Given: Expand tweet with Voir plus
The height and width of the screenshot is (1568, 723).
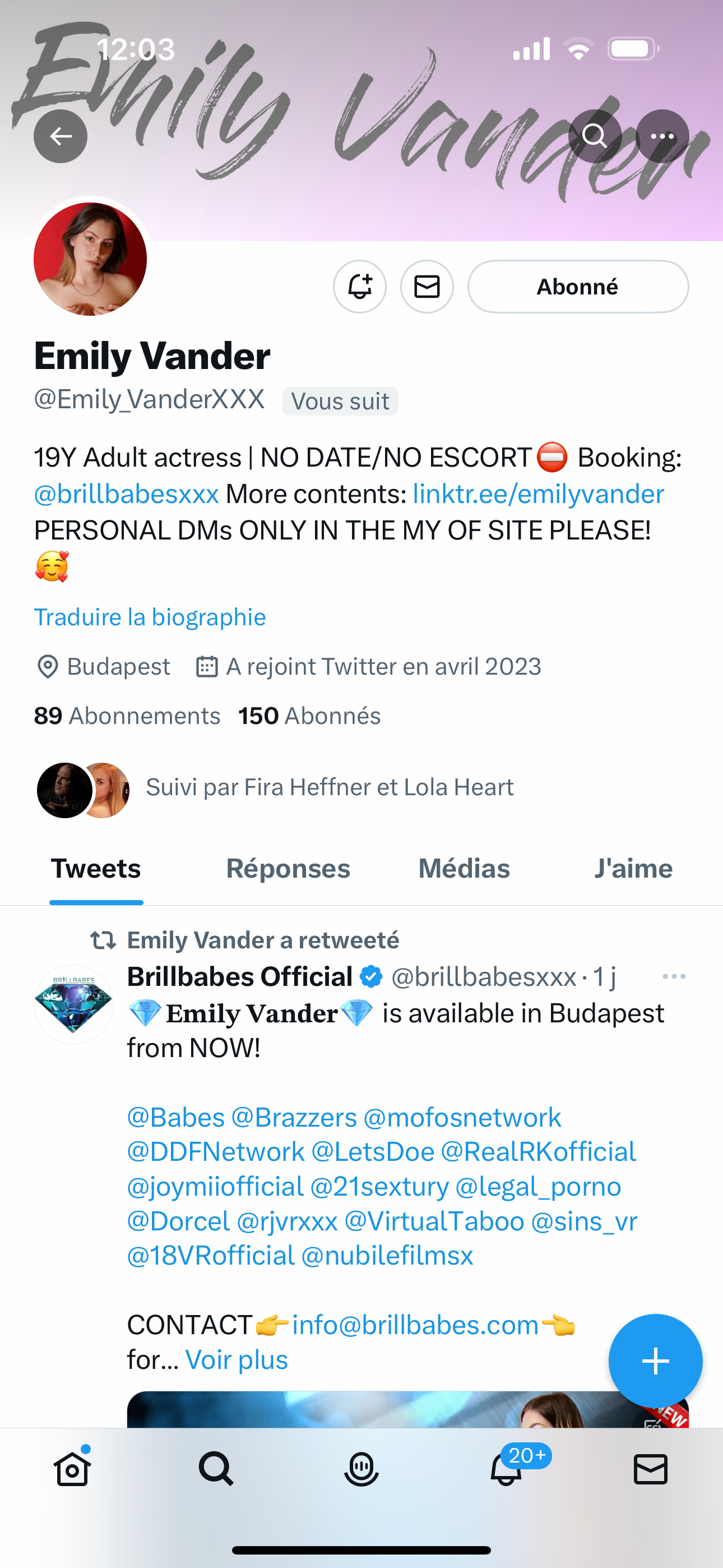Looking at the screenshot, I should tap(236, 1360).
